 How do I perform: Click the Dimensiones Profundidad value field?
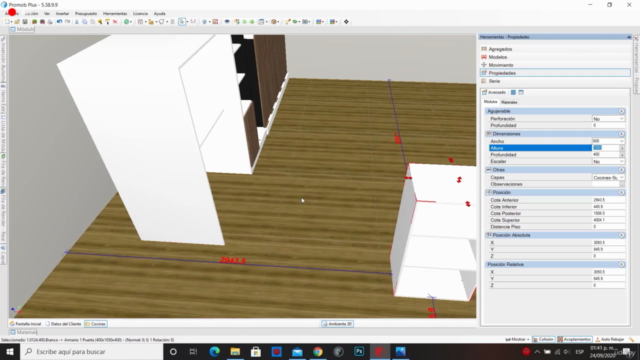[x=606, y=155]
